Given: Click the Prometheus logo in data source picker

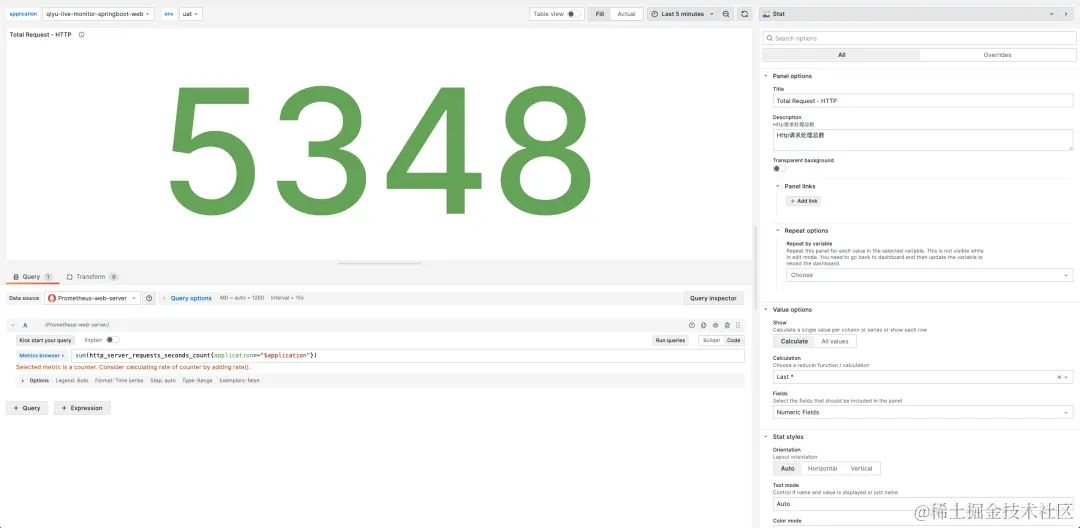Looking at the screenshot, I should tap(52, 298).
